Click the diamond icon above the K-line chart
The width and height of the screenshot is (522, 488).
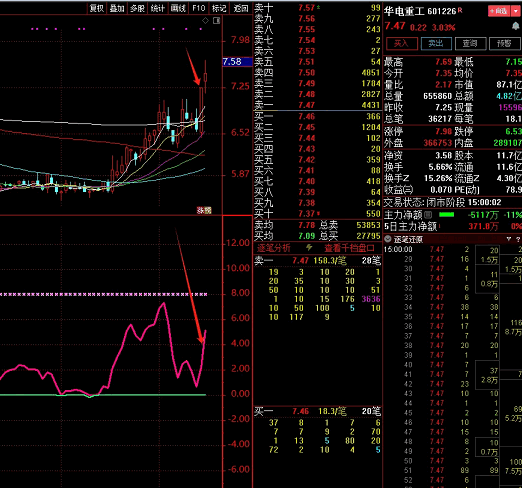205,21
